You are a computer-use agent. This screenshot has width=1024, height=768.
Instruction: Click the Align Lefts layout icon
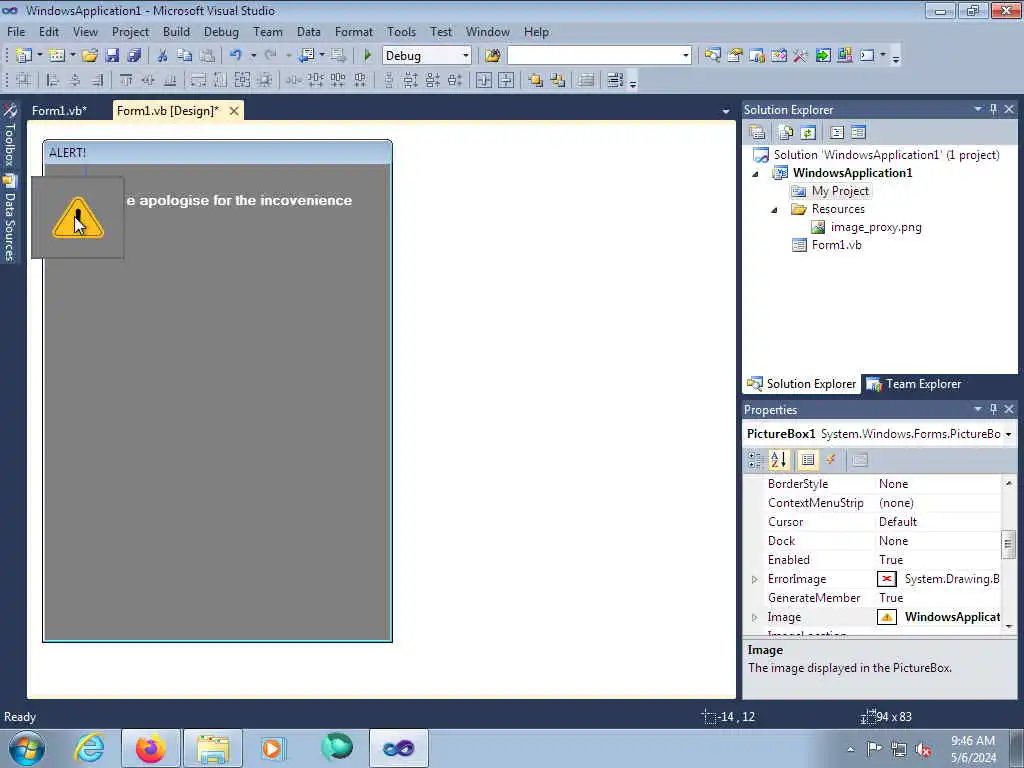[x=52, y=80]
